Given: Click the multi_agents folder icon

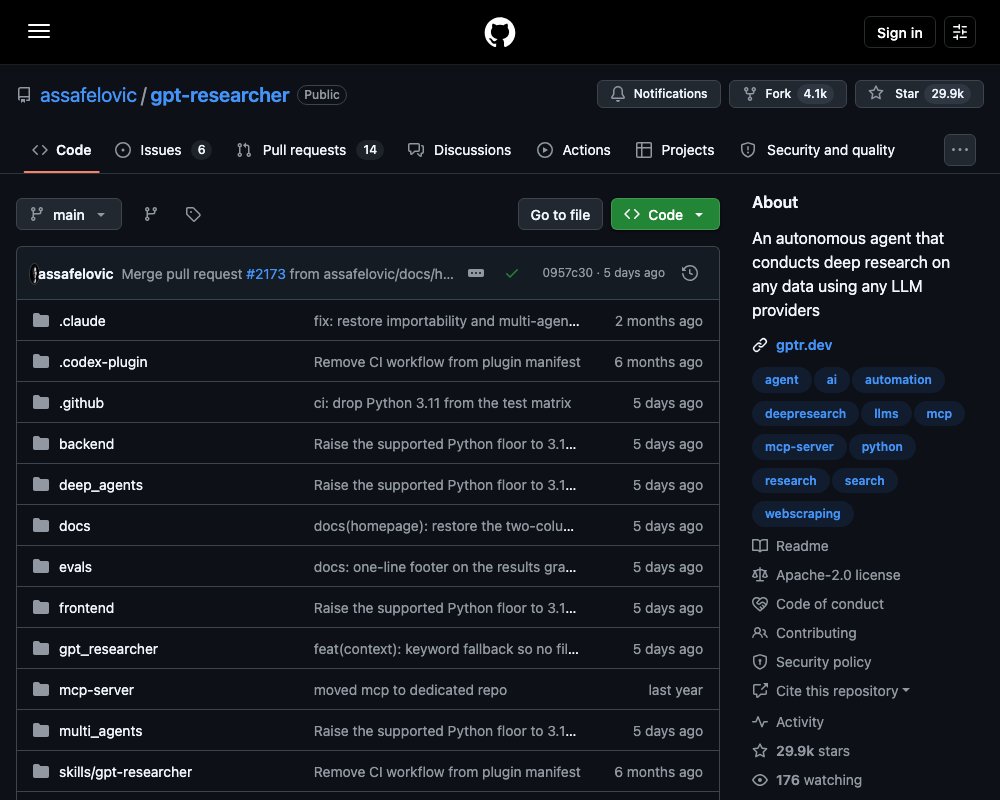Looking at the screenshot, I should [41, 730].
